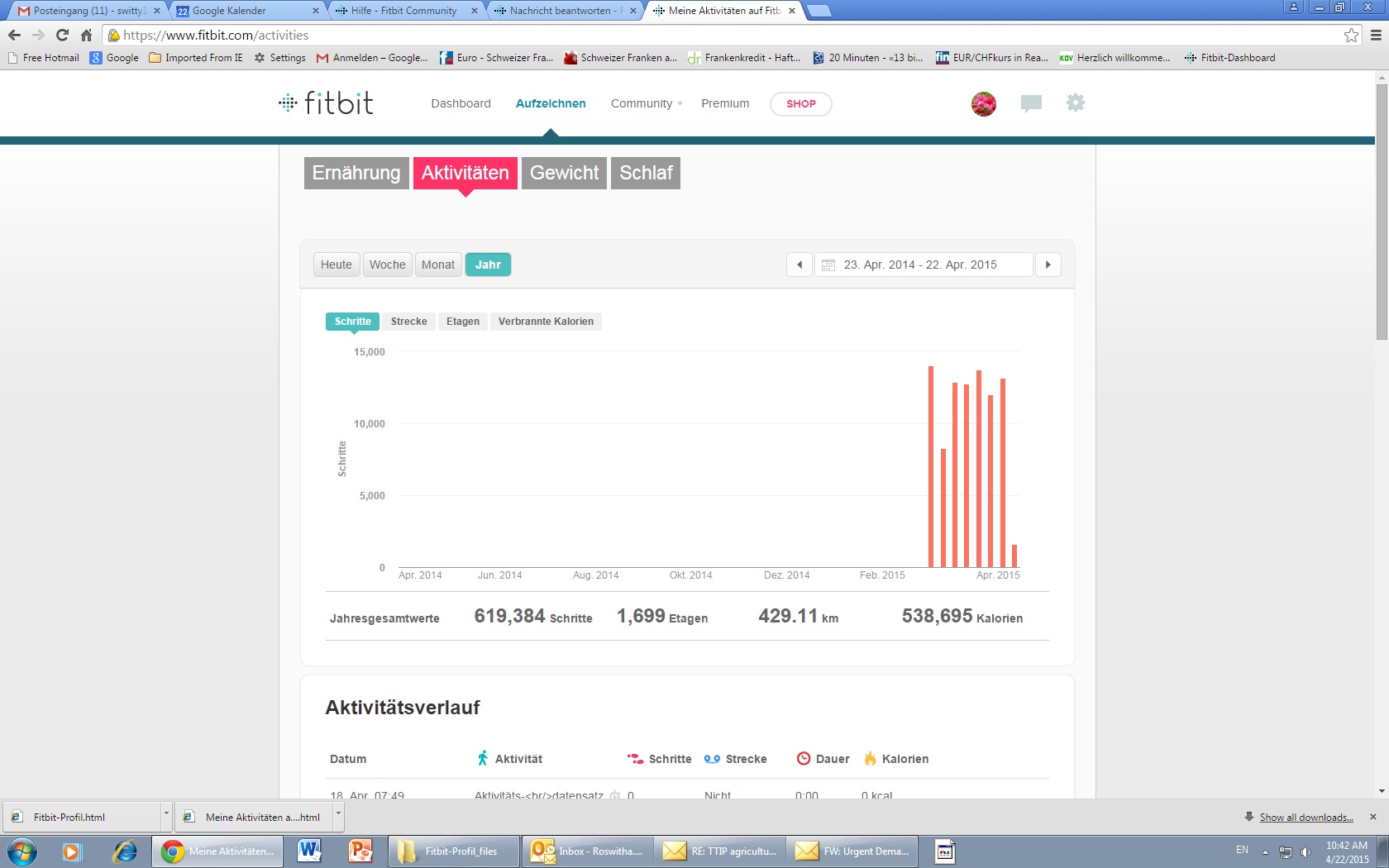Click the tallest bar in steps chart
The height and width of the screenshot is (868, 1389).
pos(931,466)
